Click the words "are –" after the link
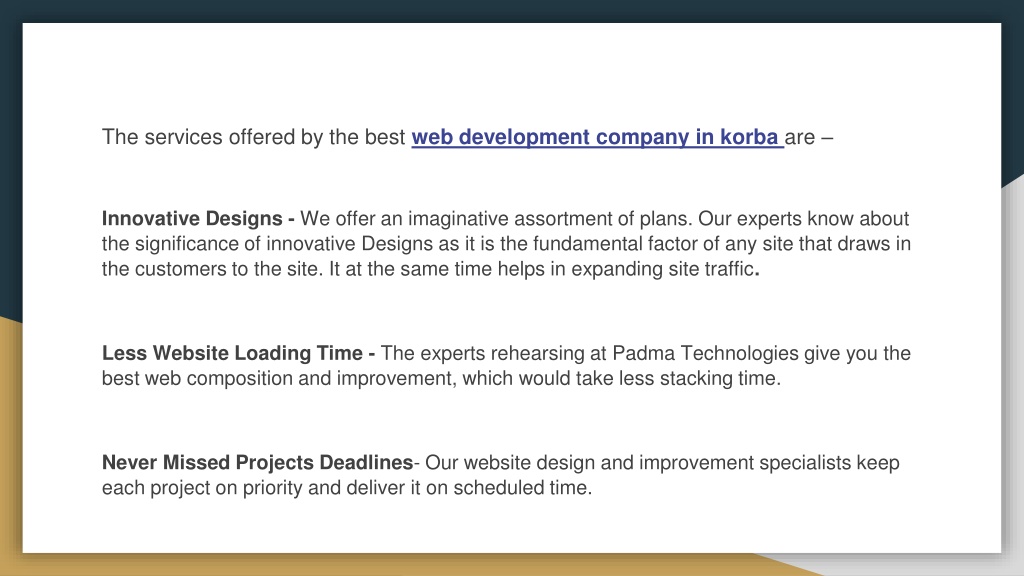Image resolution: width=1024 pixels, height=576 pixels. point(809,138)
